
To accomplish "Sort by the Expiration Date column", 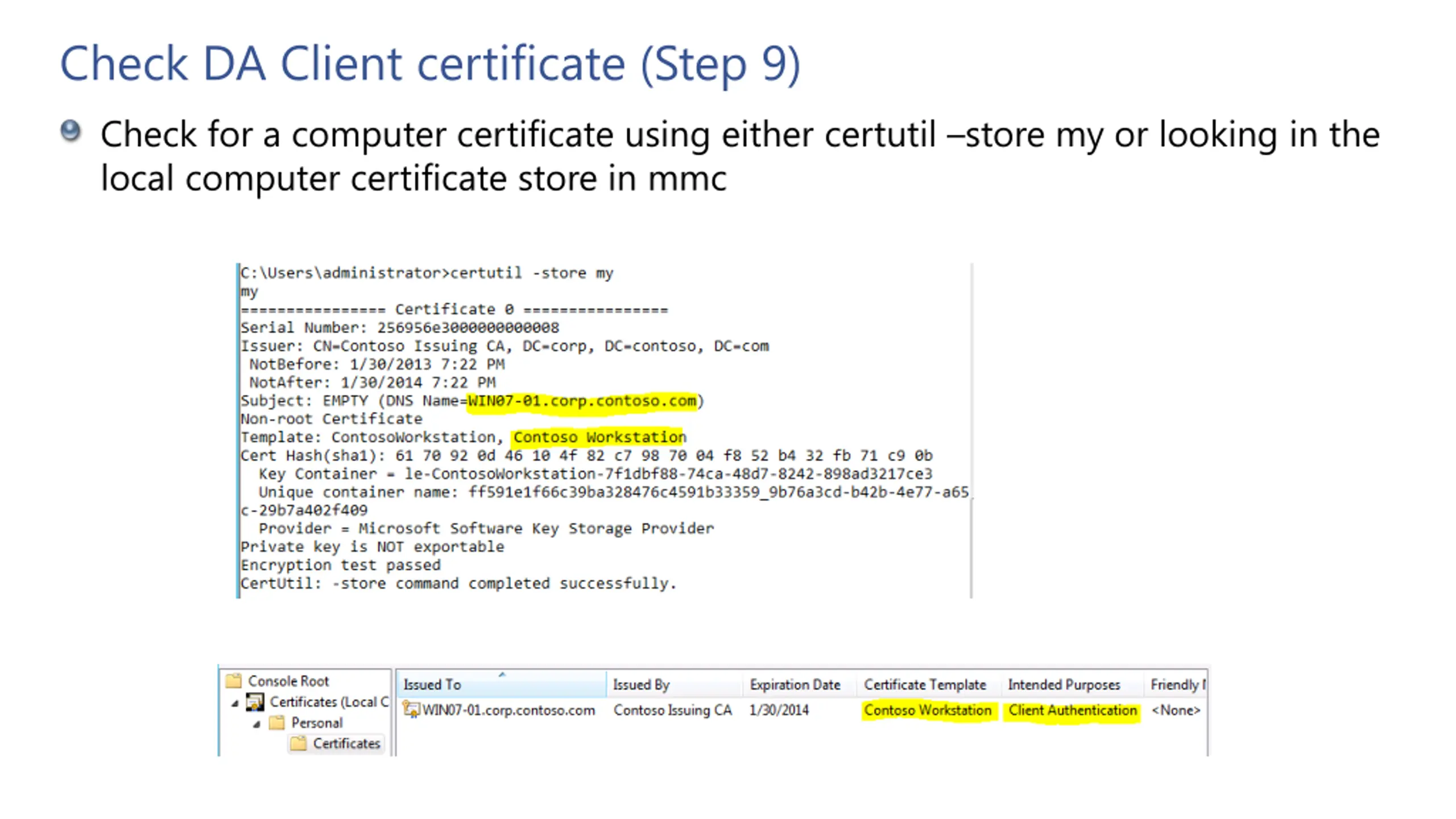I will point(800,684).
